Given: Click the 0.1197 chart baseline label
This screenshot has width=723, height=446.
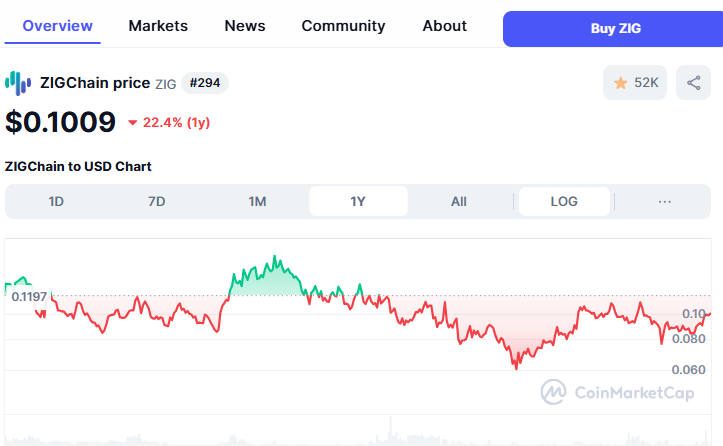Looking at the screenshot, I should click(29, 297).
